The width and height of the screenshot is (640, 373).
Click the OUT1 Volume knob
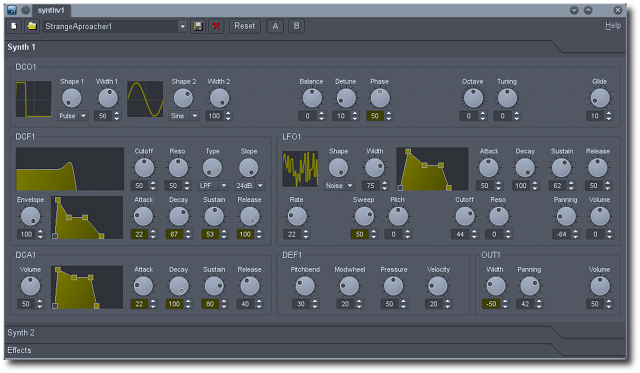click(600, 286)
